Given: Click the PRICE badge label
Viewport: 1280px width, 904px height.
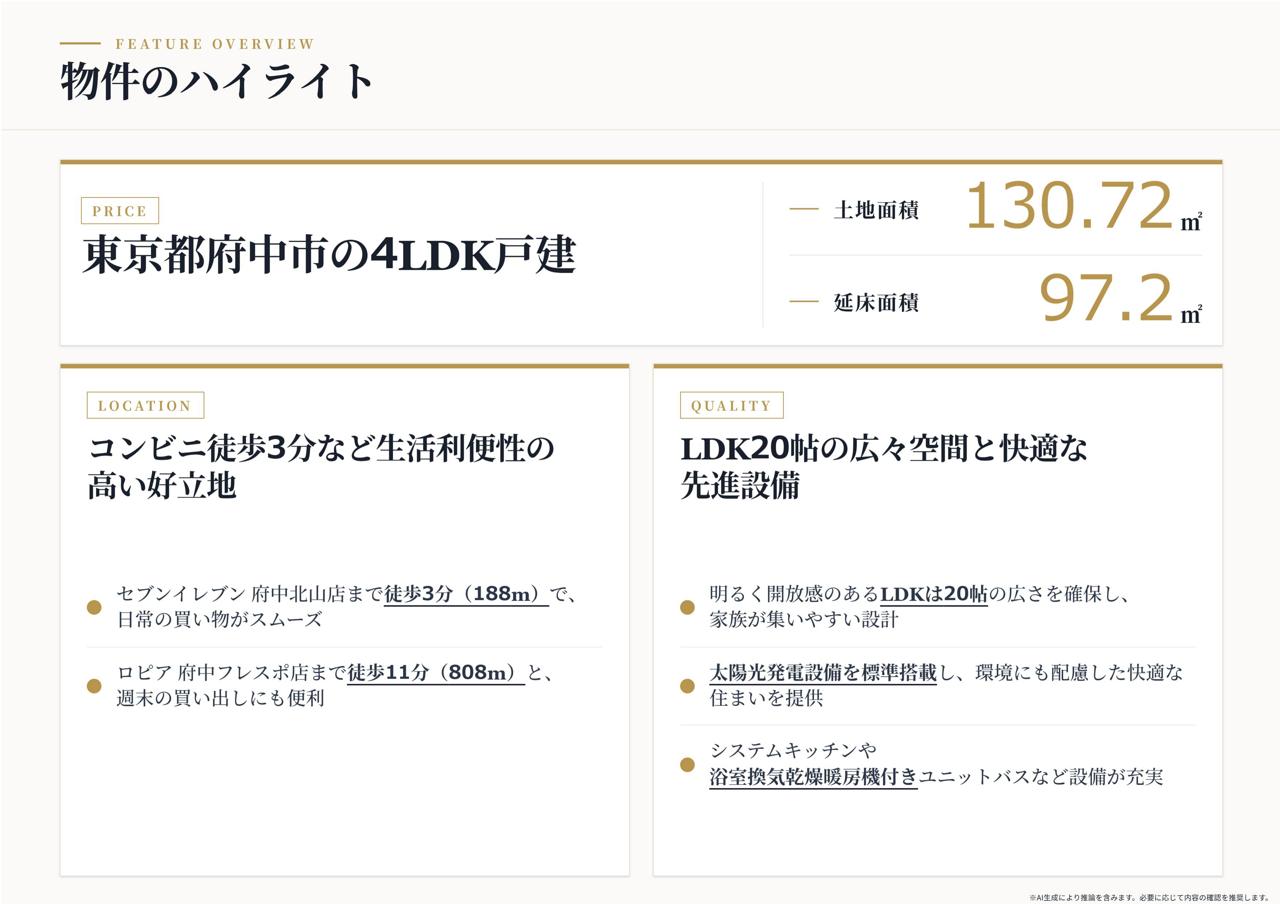Looking at the screenshot, I should [120, 211].
